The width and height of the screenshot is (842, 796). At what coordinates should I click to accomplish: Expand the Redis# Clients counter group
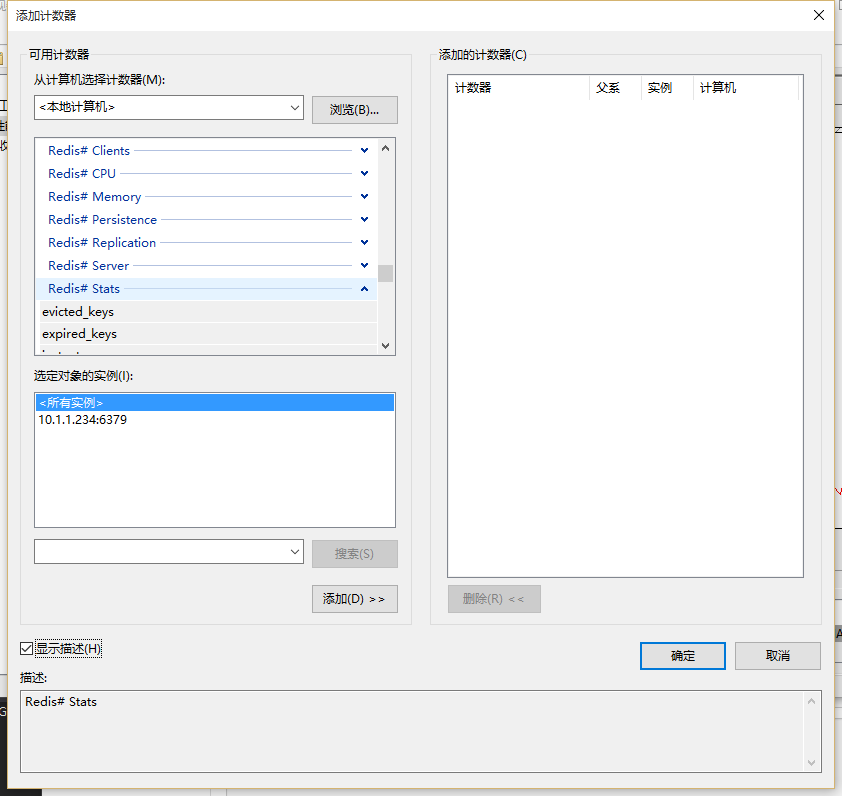click(364, 150)
